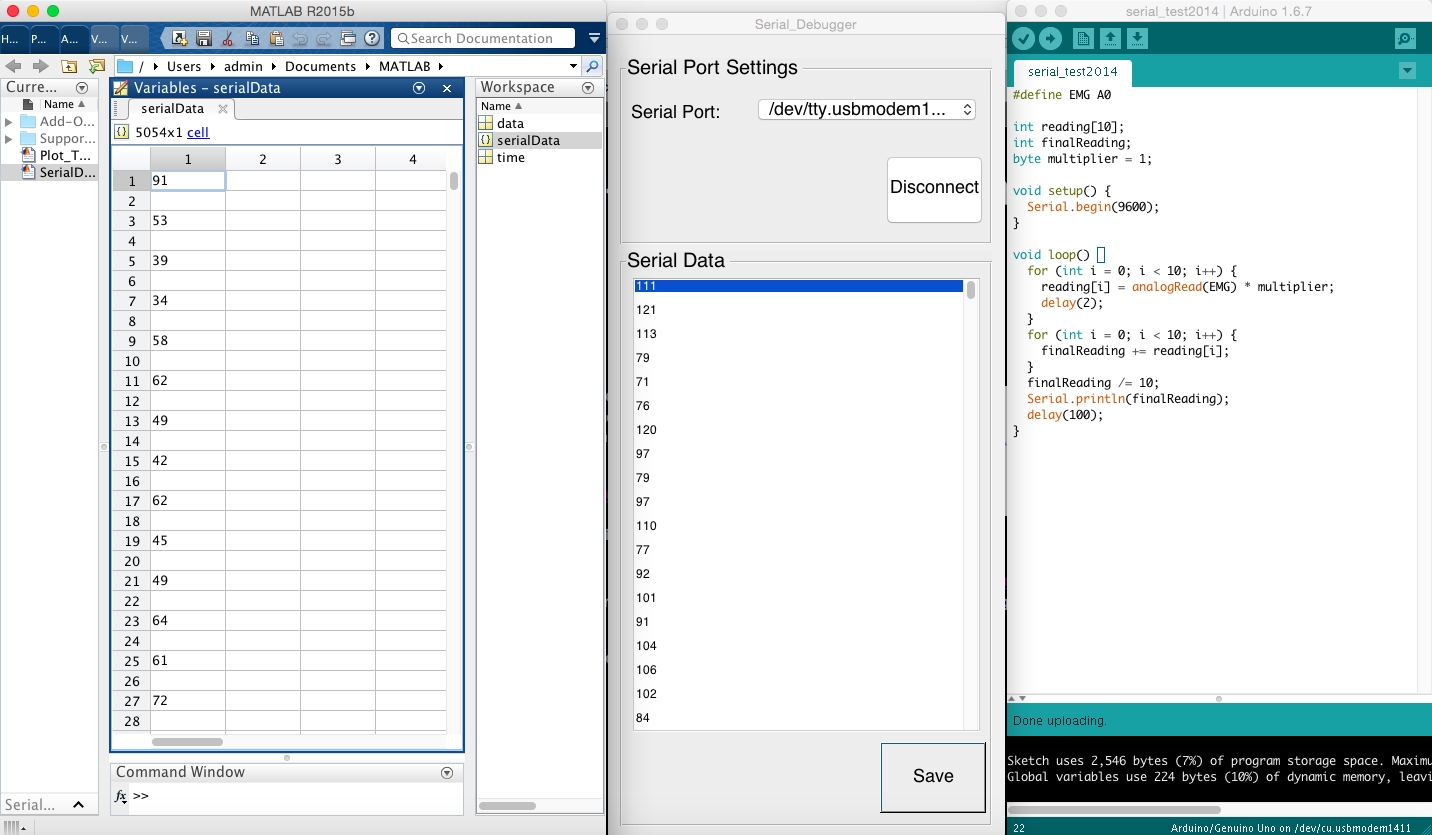
Task: Click Arduino console horizontal scrollbar
Action: (x=1115, y=810)
